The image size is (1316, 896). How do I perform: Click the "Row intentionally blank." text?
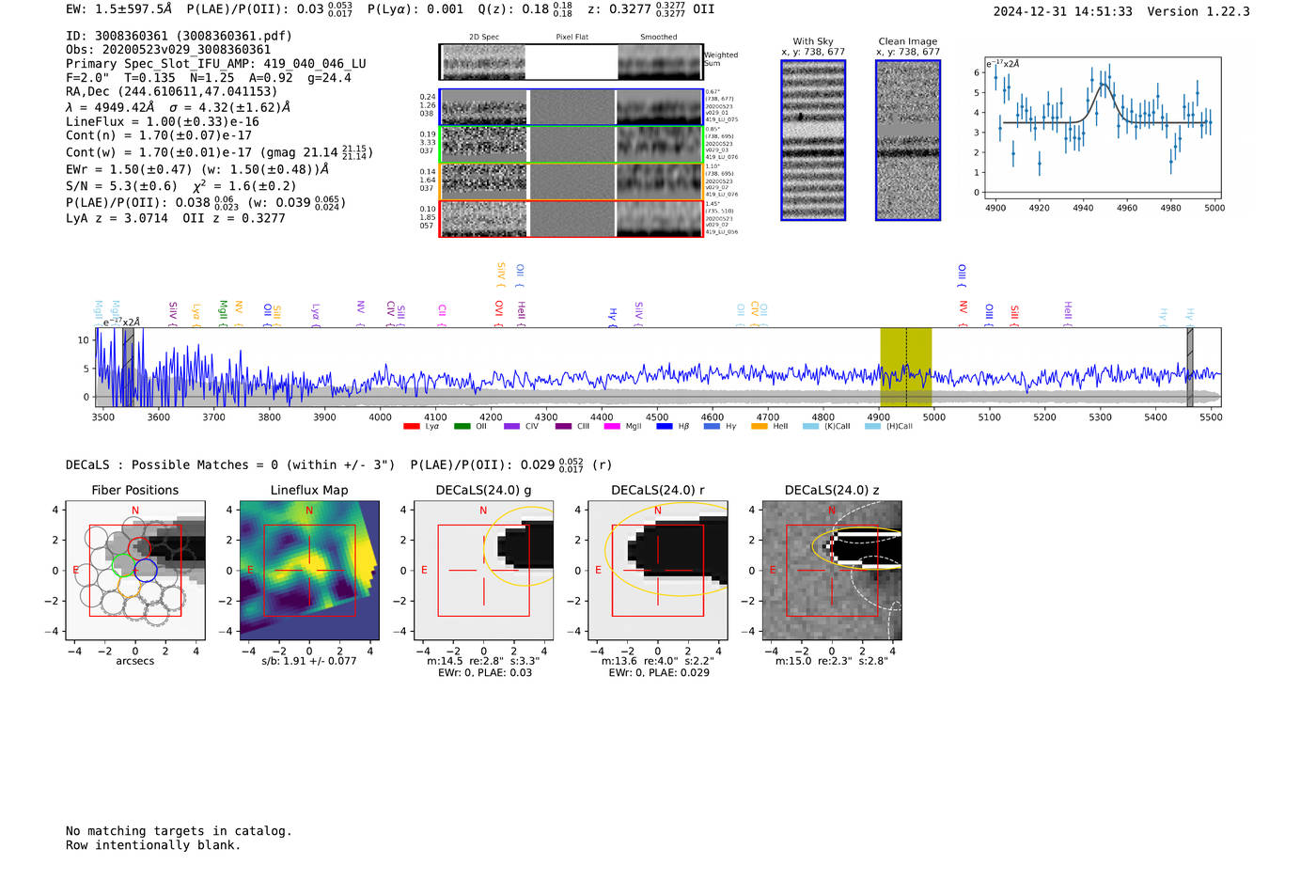point(153,845)
